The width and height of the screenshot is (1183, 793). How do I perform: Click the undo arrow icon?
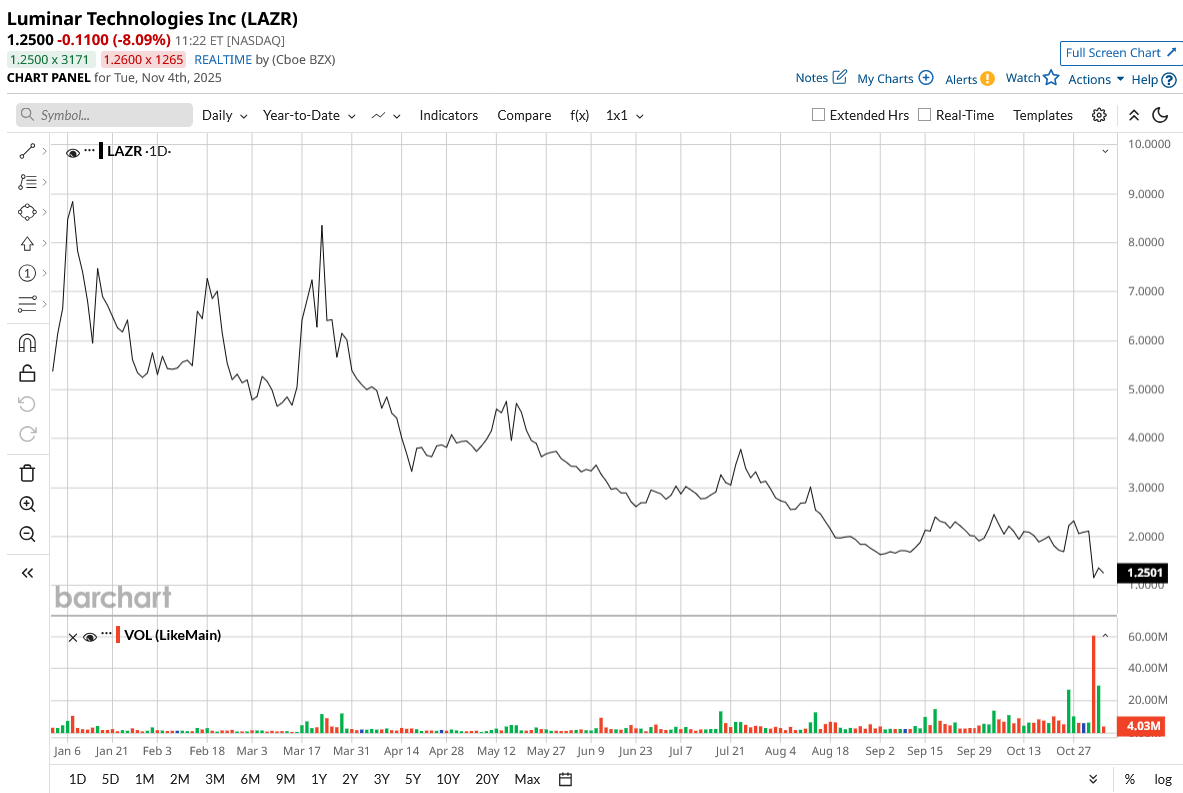[x=27, y=404]
